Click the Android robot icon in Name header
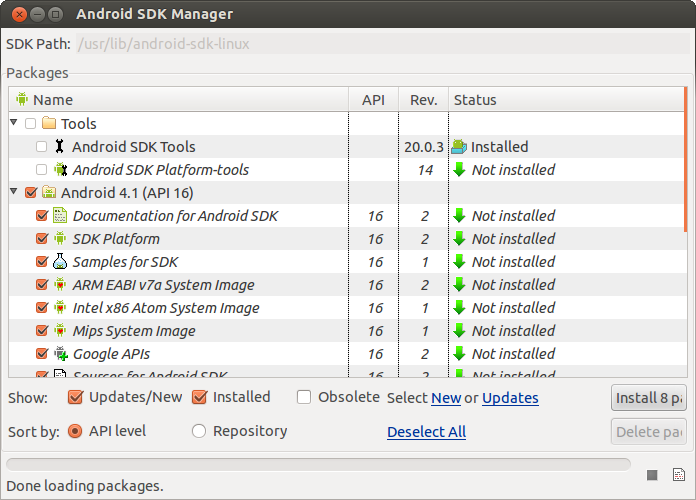The height and width of the screenshot is (500, 696). 22,99
